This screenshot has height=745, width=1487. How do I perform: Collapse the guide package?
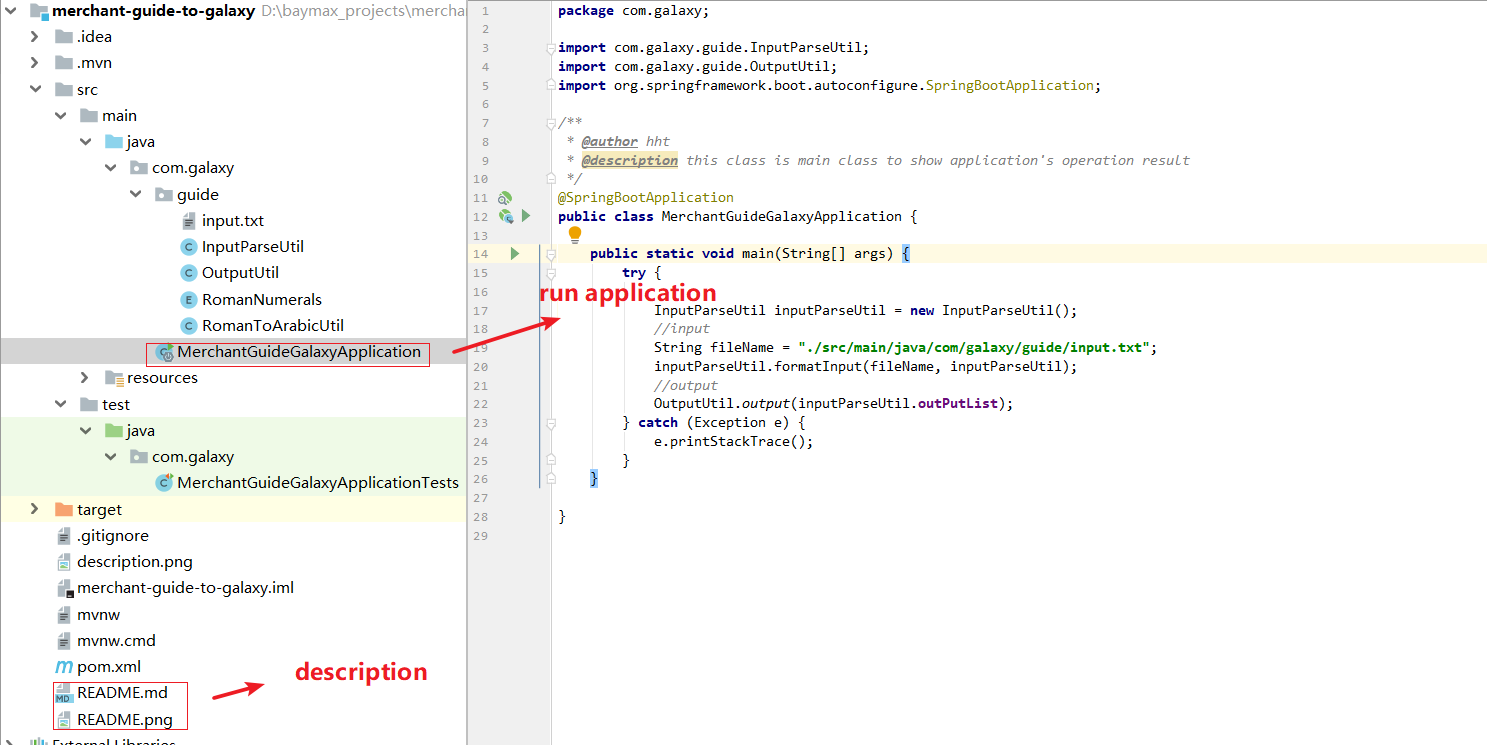pos(136,194)
